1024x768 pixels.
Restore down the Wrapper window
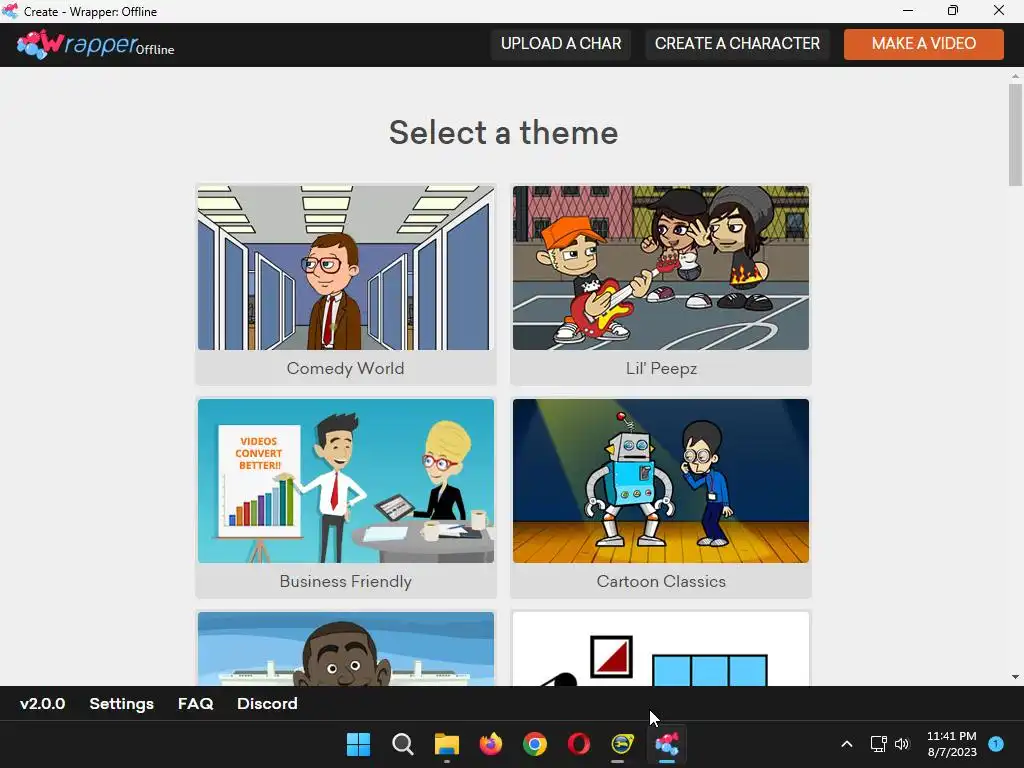[953, 10]
